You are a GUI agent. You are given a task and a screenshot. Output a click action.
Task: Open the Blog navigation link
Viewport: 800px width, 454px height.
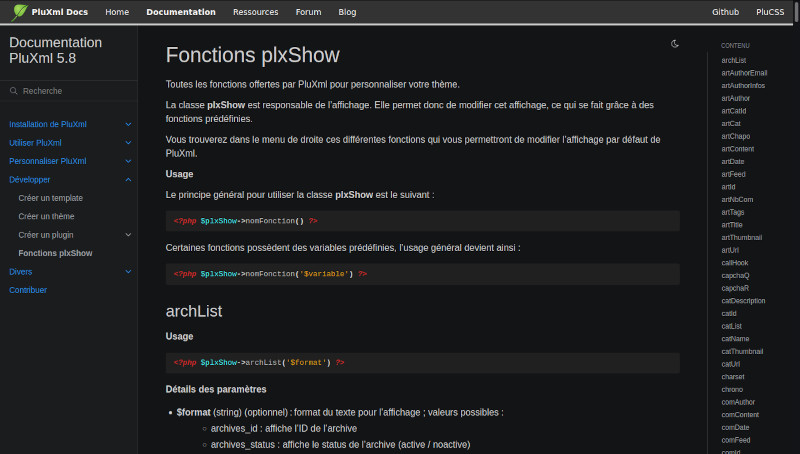pos(347,12)
